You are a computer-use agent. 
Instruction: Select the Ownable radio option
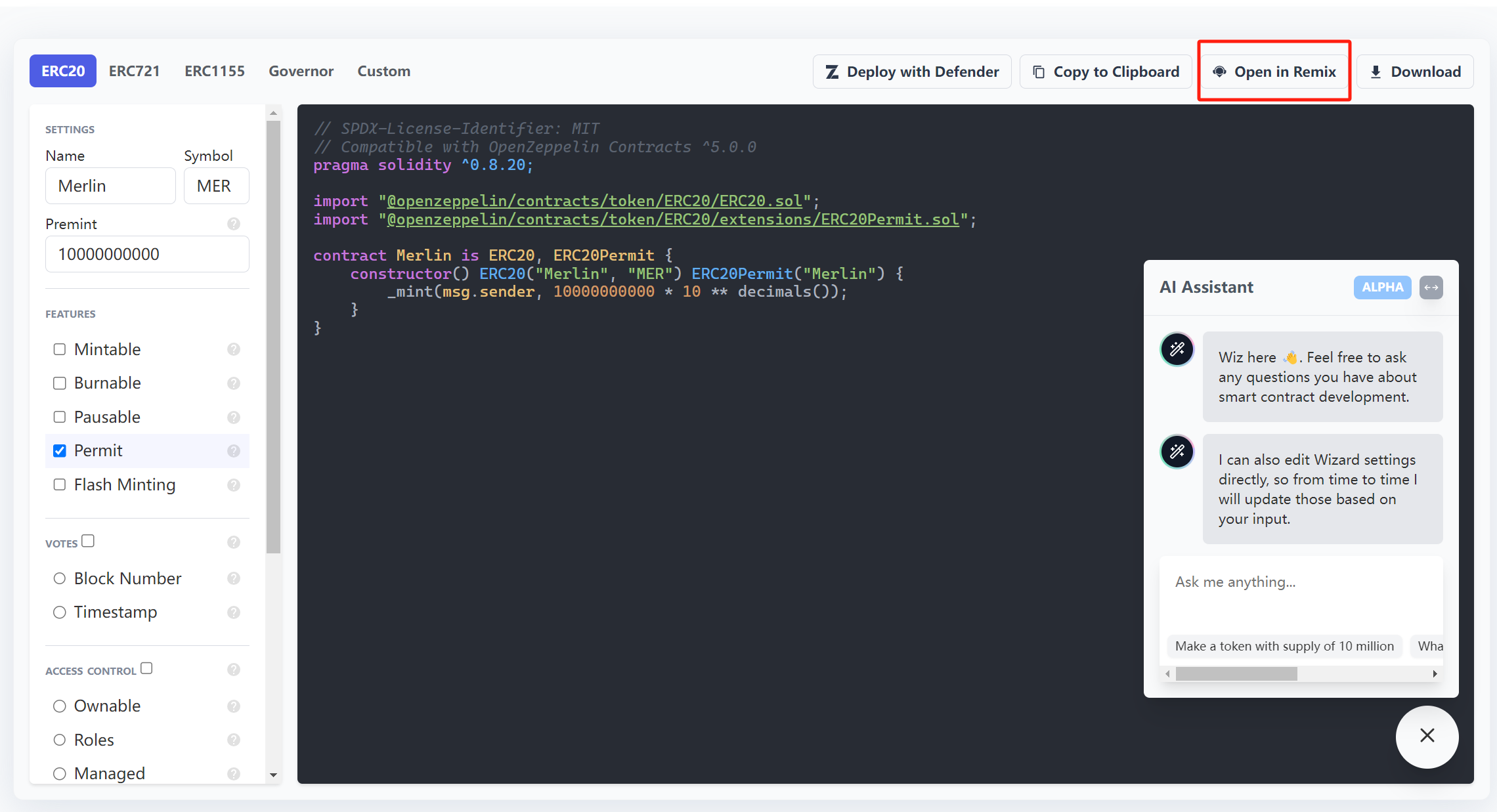point(60,706)
